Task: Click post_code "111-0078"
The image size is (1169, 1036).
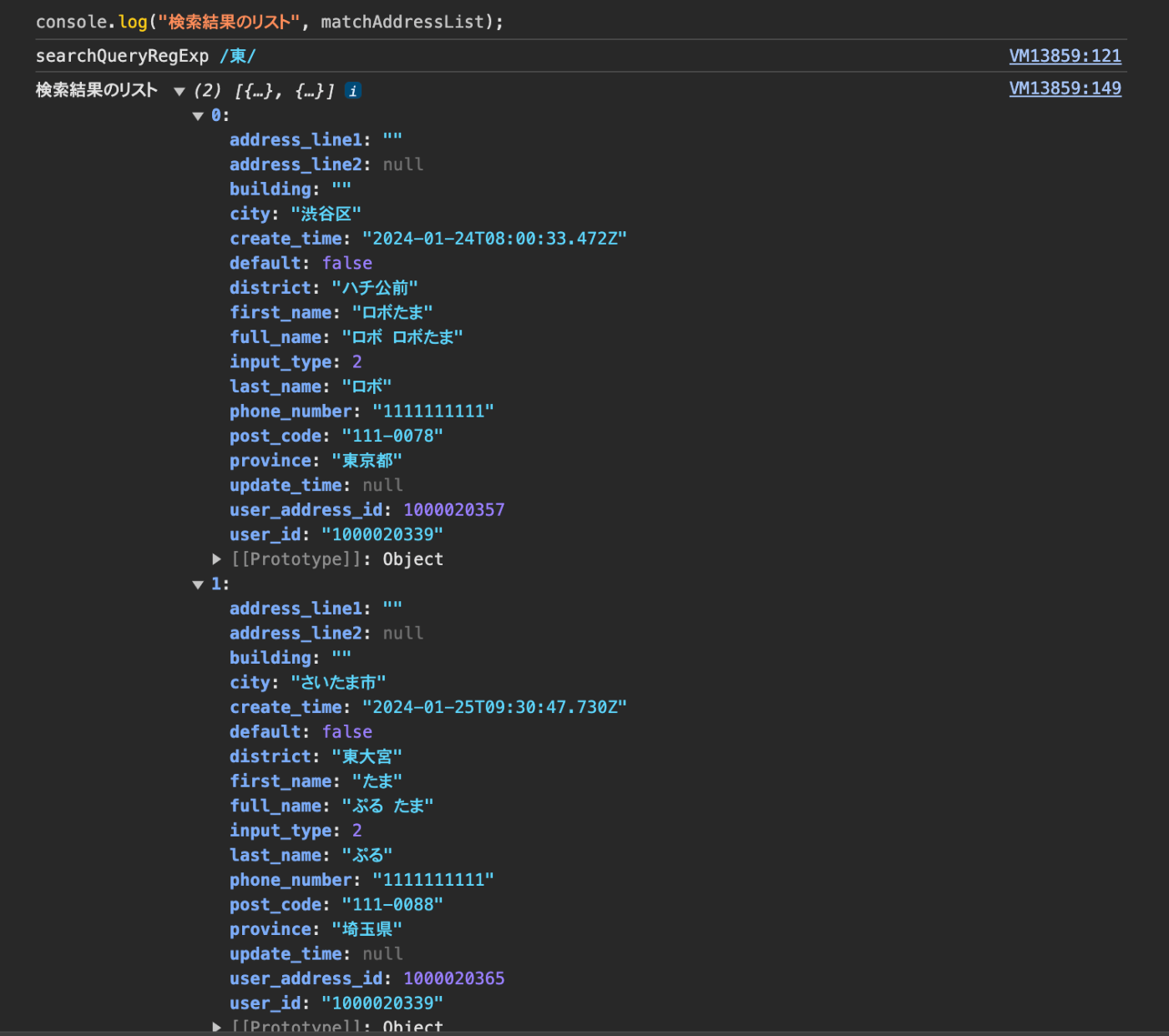Action: (392, 436)
